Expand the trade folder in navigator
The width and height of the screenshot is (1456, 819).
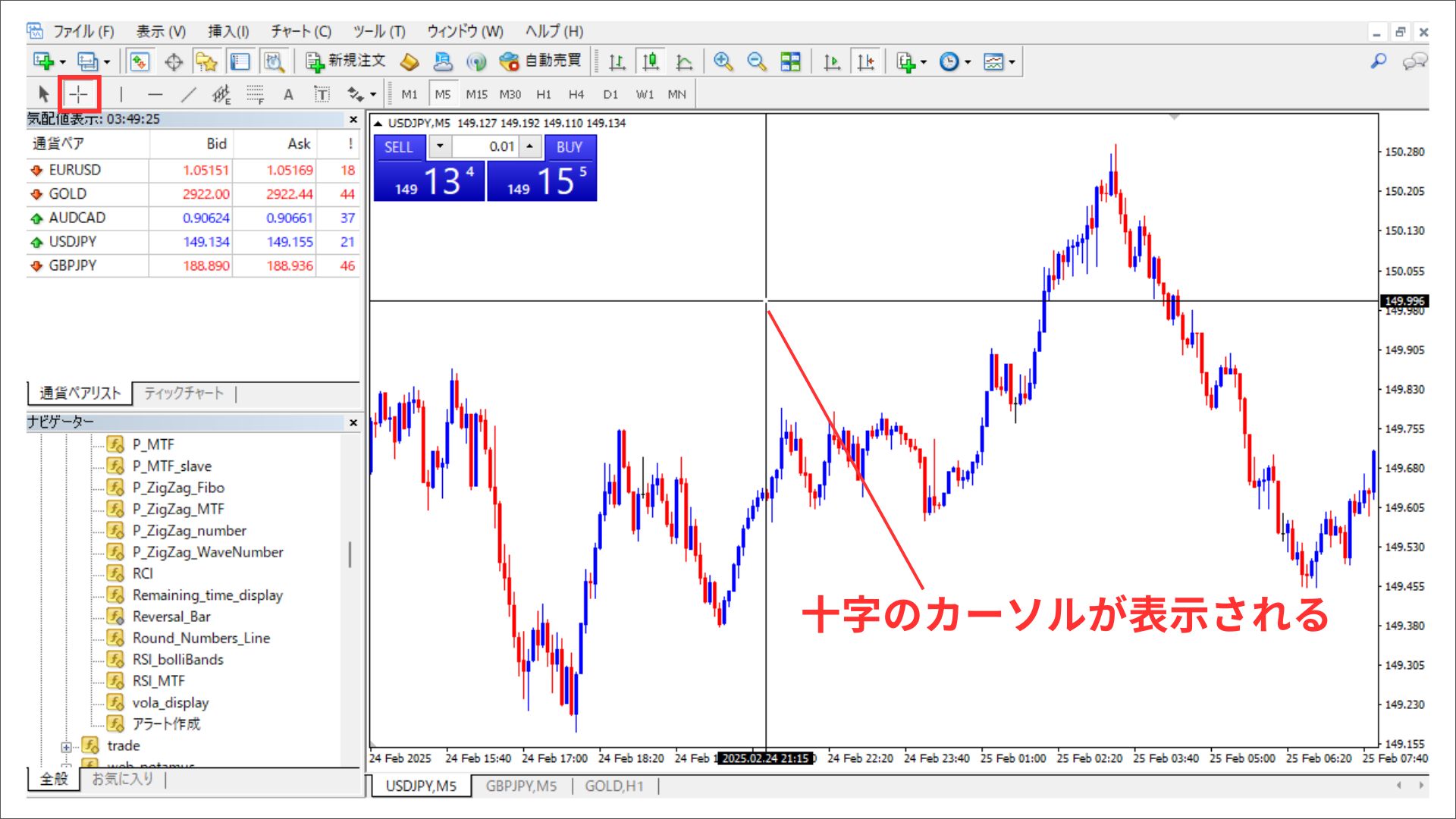click(66, 747)
